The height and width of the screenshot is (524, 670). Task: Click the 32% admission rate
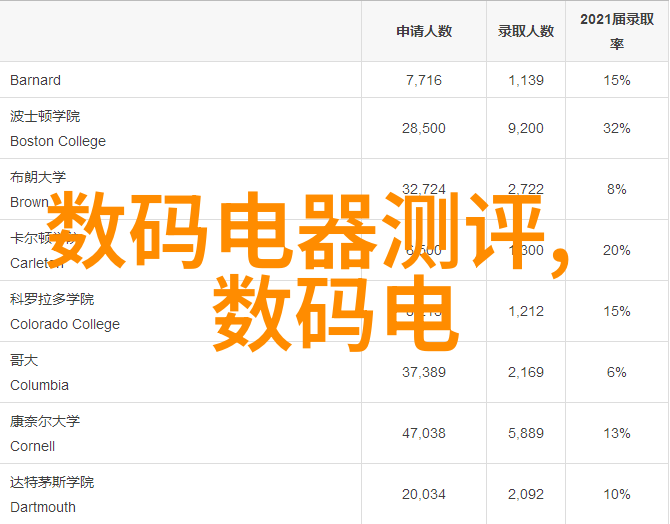pyautogui.click(x=617, y=128)
